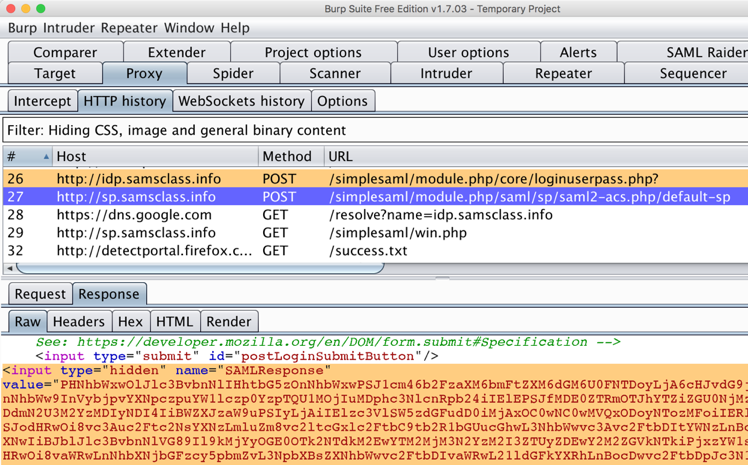Click the left arrow of horizontal scrollbar
Image resolution: width=748 pixels, height=465 pixels.
(10, 269)
